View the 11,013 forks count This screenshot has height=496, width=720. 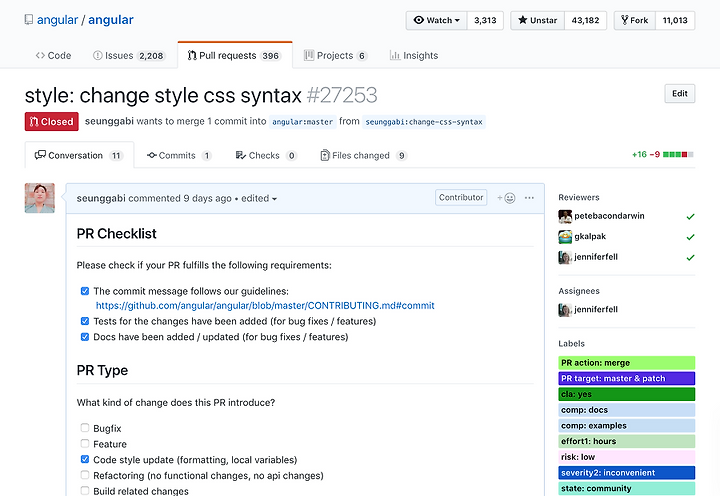tap(675, 20)
